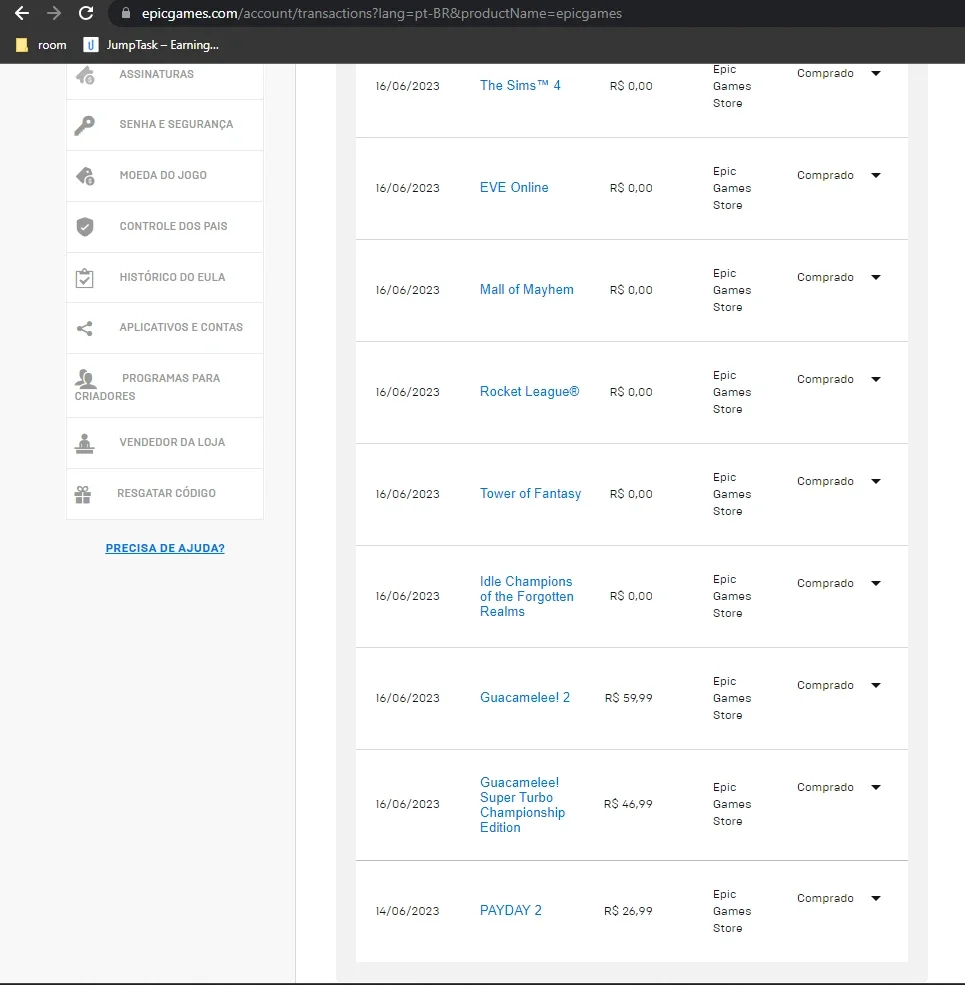The width and height of the screenshot is (965, 985).
Task: Expand PAYDAY 2 transaction arrow
Action: tap(876, 898)
